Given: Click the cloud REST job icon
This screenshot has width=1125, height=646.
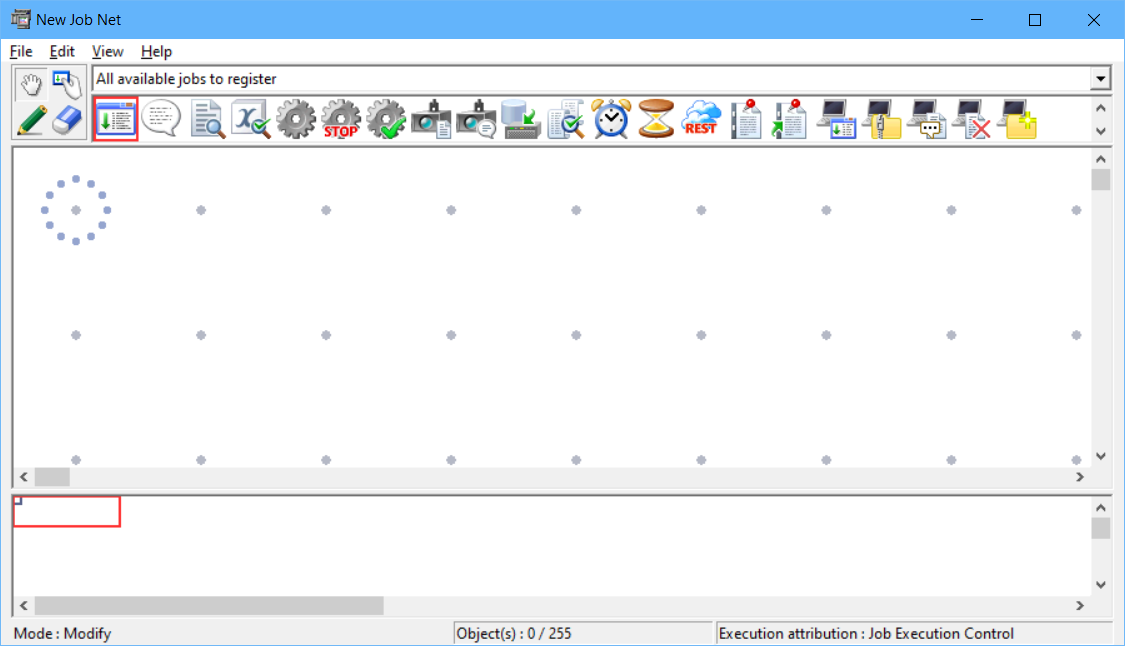Looking at the screenshot, I should pyautogui.click(x=701, y=119).
